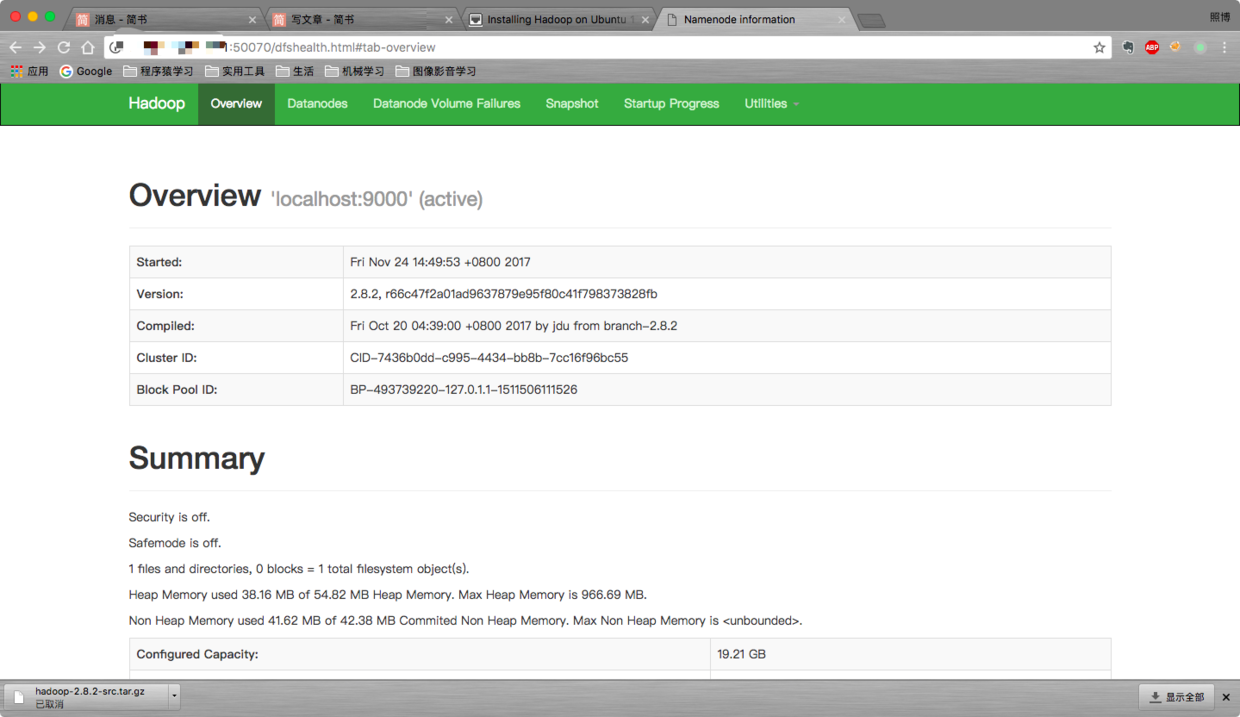Reload the Namenode page

63,47
